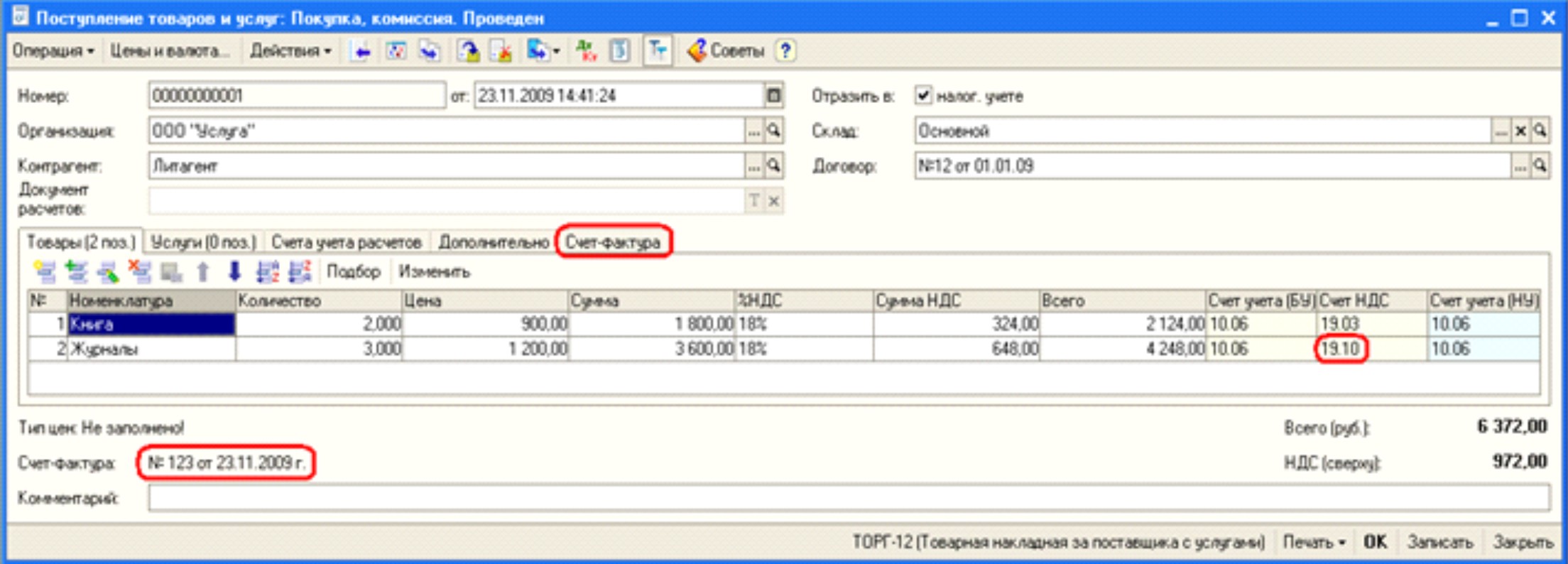Open the Действия menu
1568x564 pixels.
click(290, 51)
